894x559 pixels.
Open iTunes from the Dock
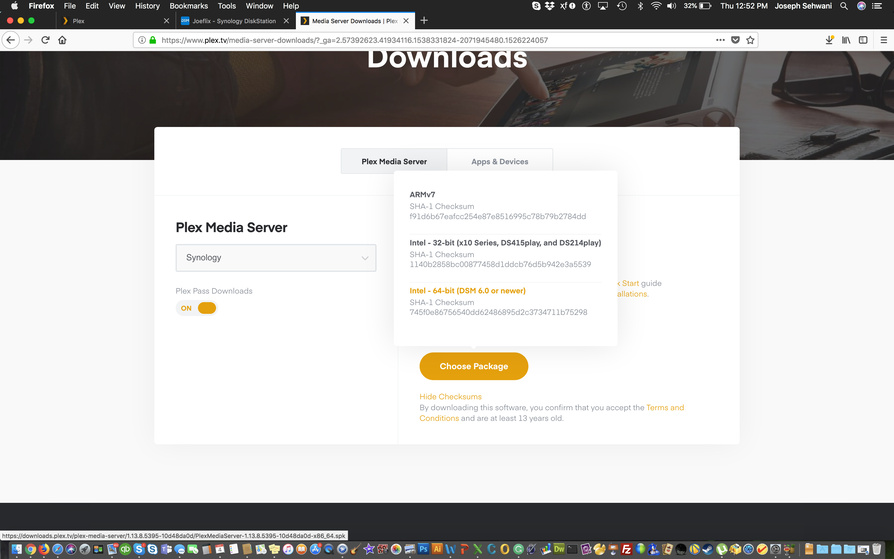coord(288,549)
